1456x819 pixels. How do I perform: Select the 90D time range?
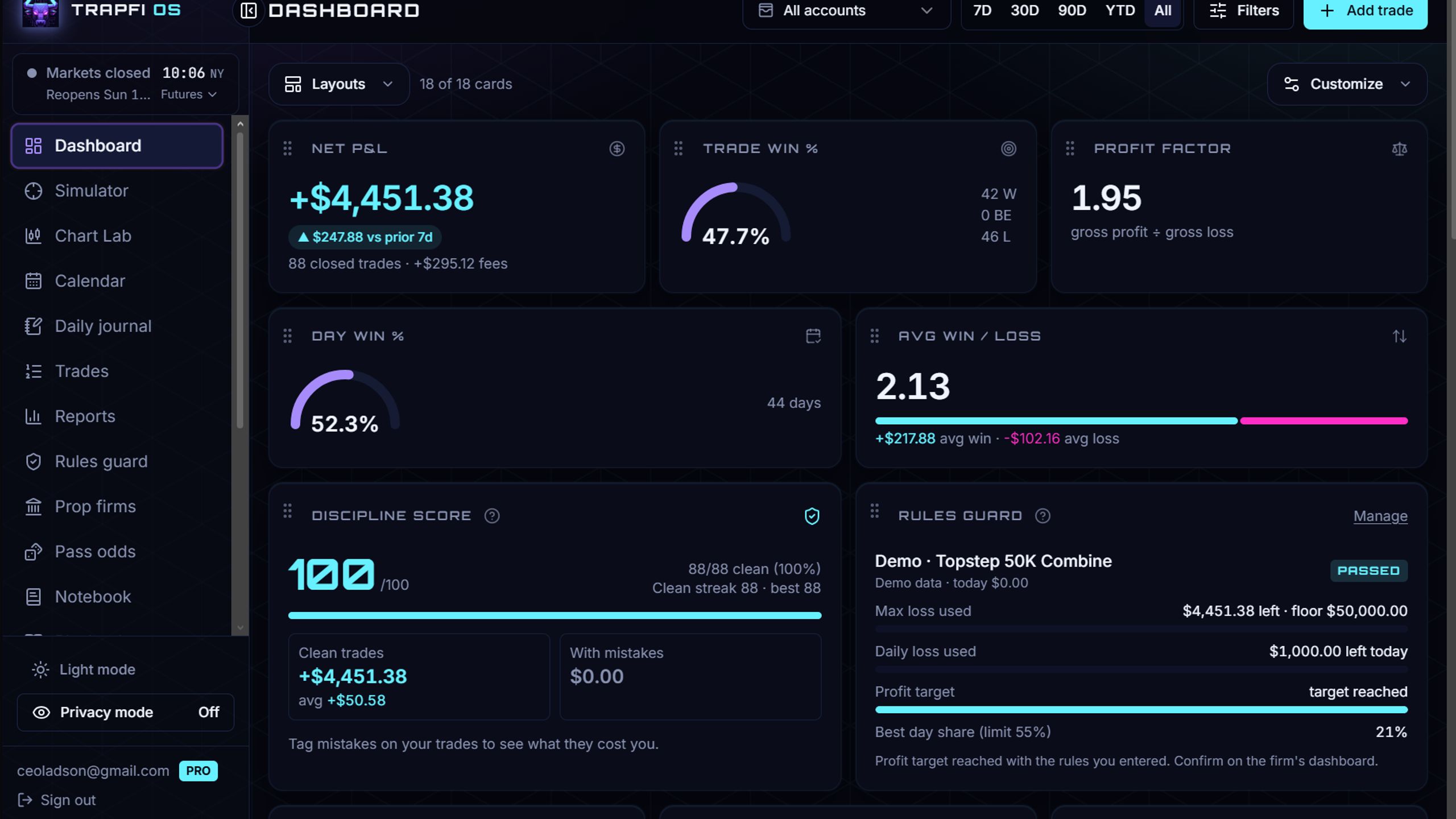[1072, 11]
